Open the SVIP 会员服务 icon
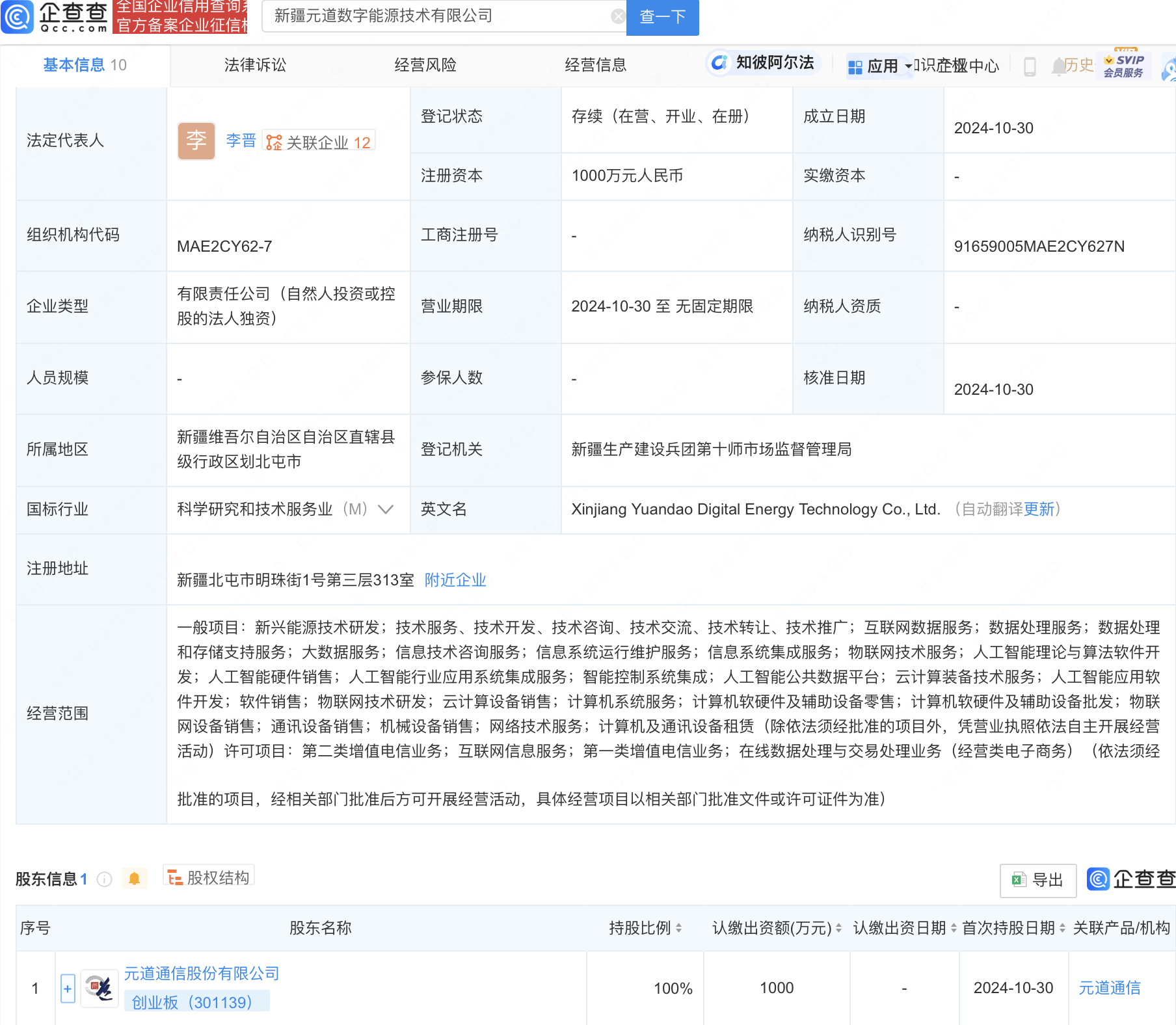 coord(1123,66)
